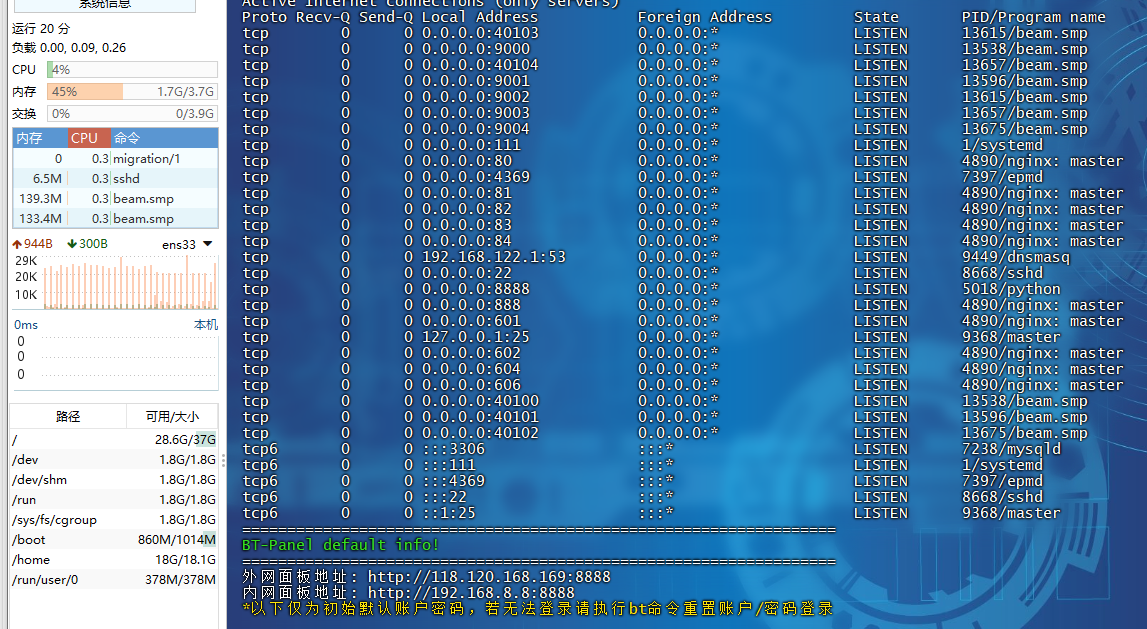Click the 0.0.0.0:8888 local address entry
The width and height of the screenshot is (1147, 629).
(x=475, y=289)
